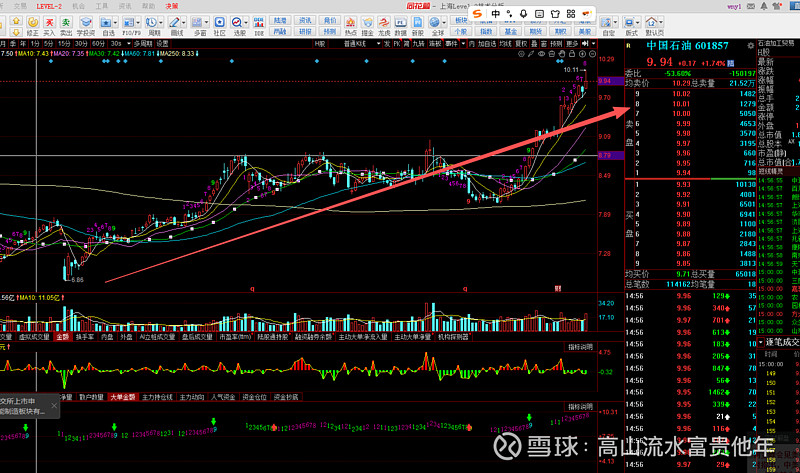The height and width of the screenshot is (473, 800).
Task: Click the 美股 US stocks button
Action: tap(585, 32)
